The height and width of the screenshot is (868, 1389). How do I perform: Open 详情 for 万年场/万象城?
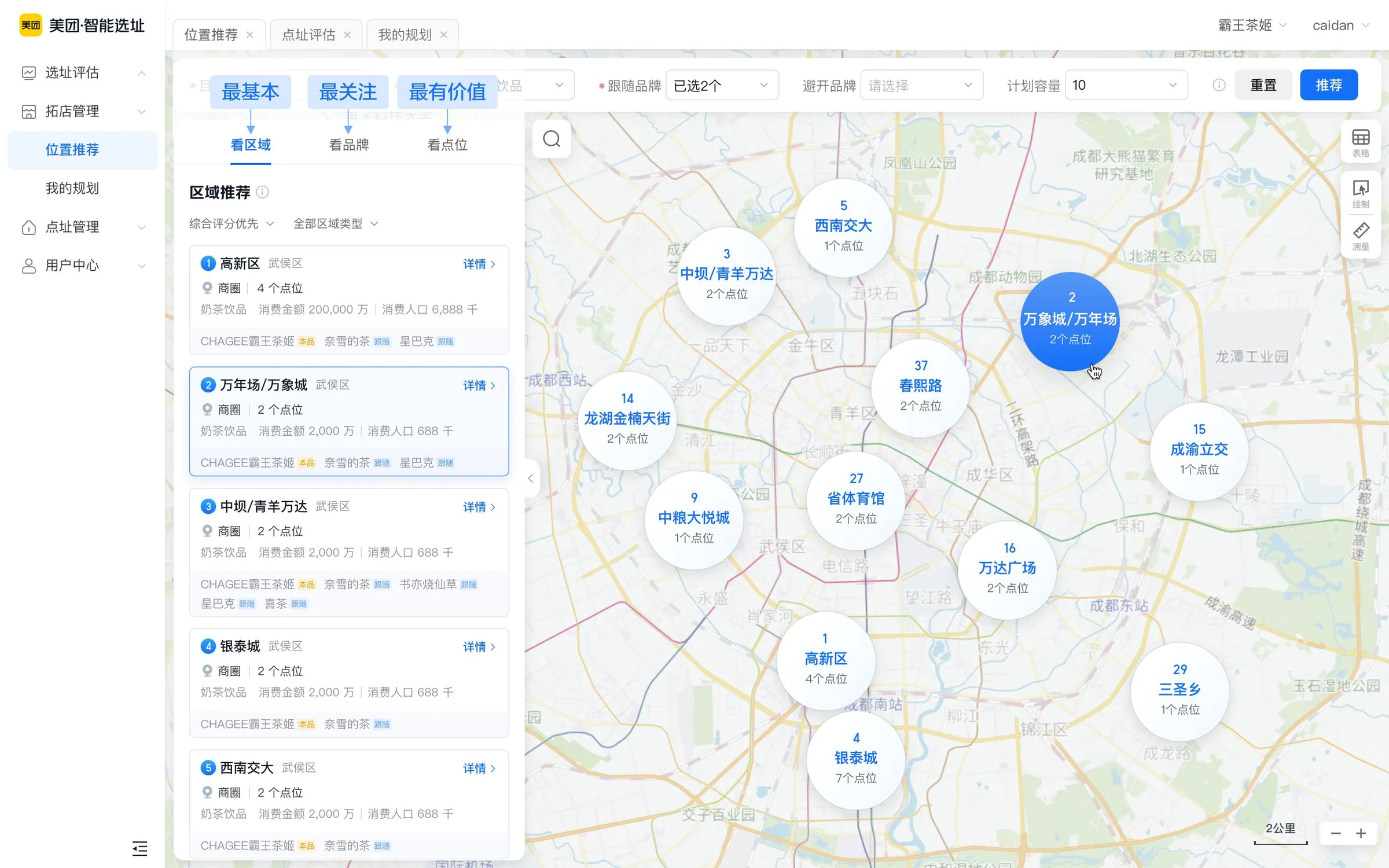(479, 385)
